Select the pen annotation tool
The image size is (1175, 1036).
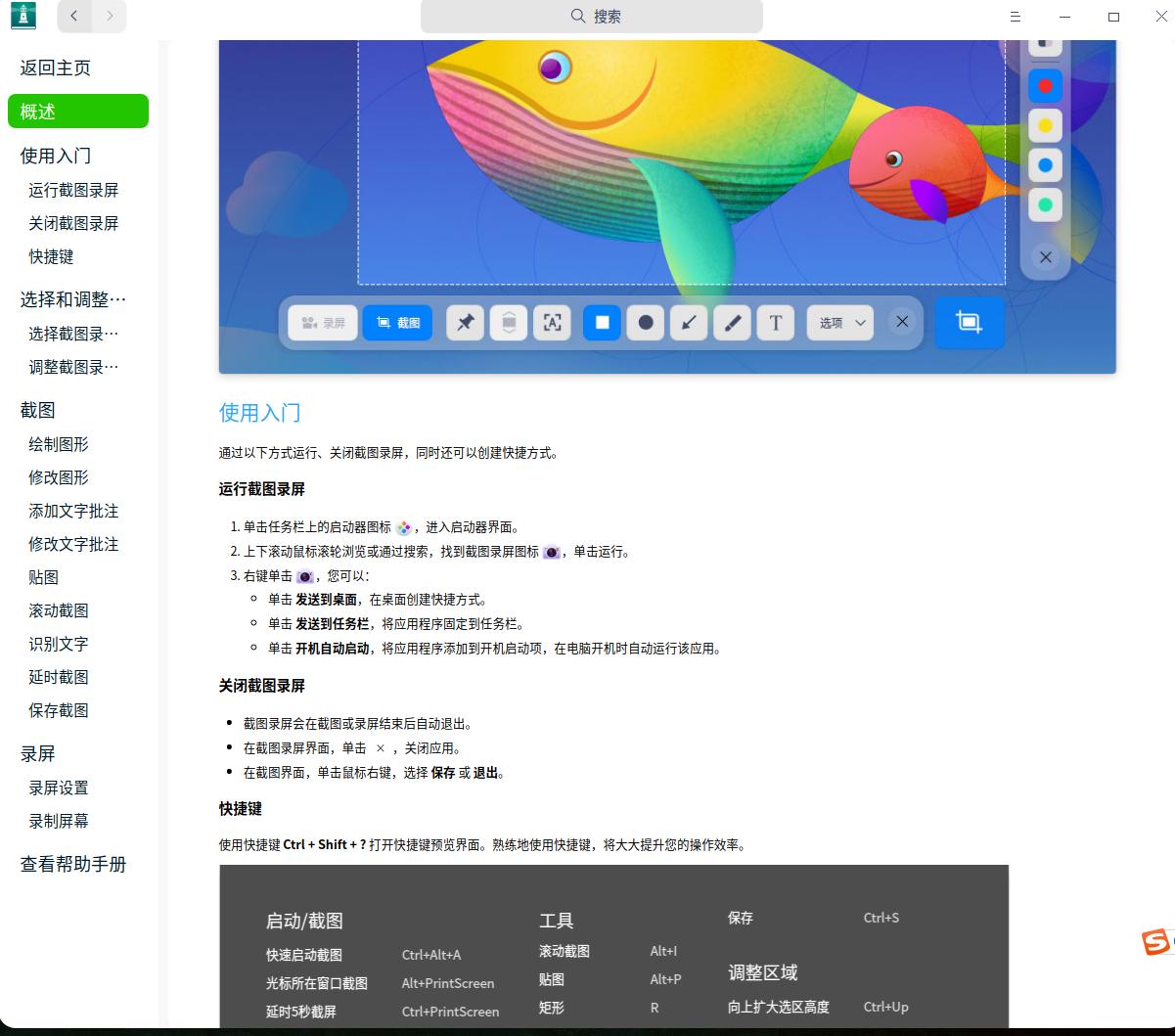(x=732, y=323)
